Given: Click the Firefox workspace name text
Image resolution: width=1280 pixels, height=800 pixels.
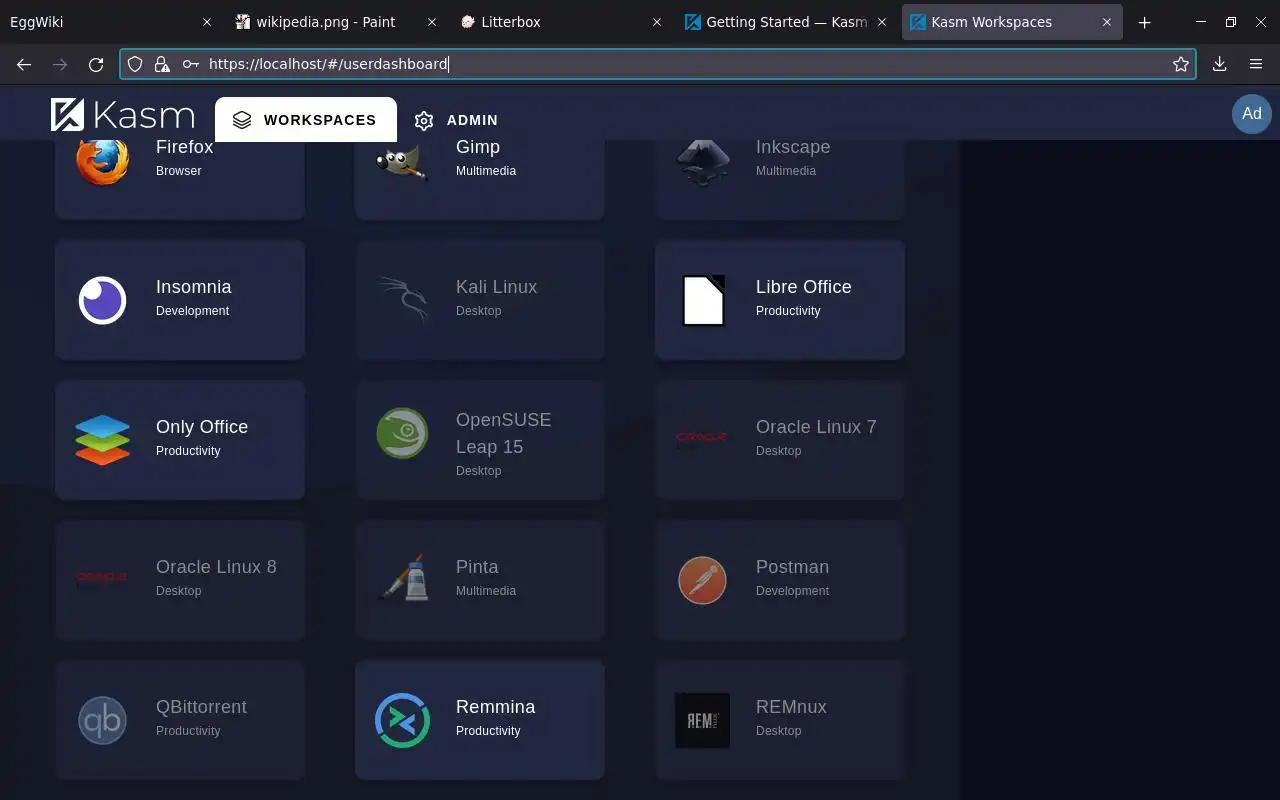Looking at the screenshot, I should (x=184, y=146).
